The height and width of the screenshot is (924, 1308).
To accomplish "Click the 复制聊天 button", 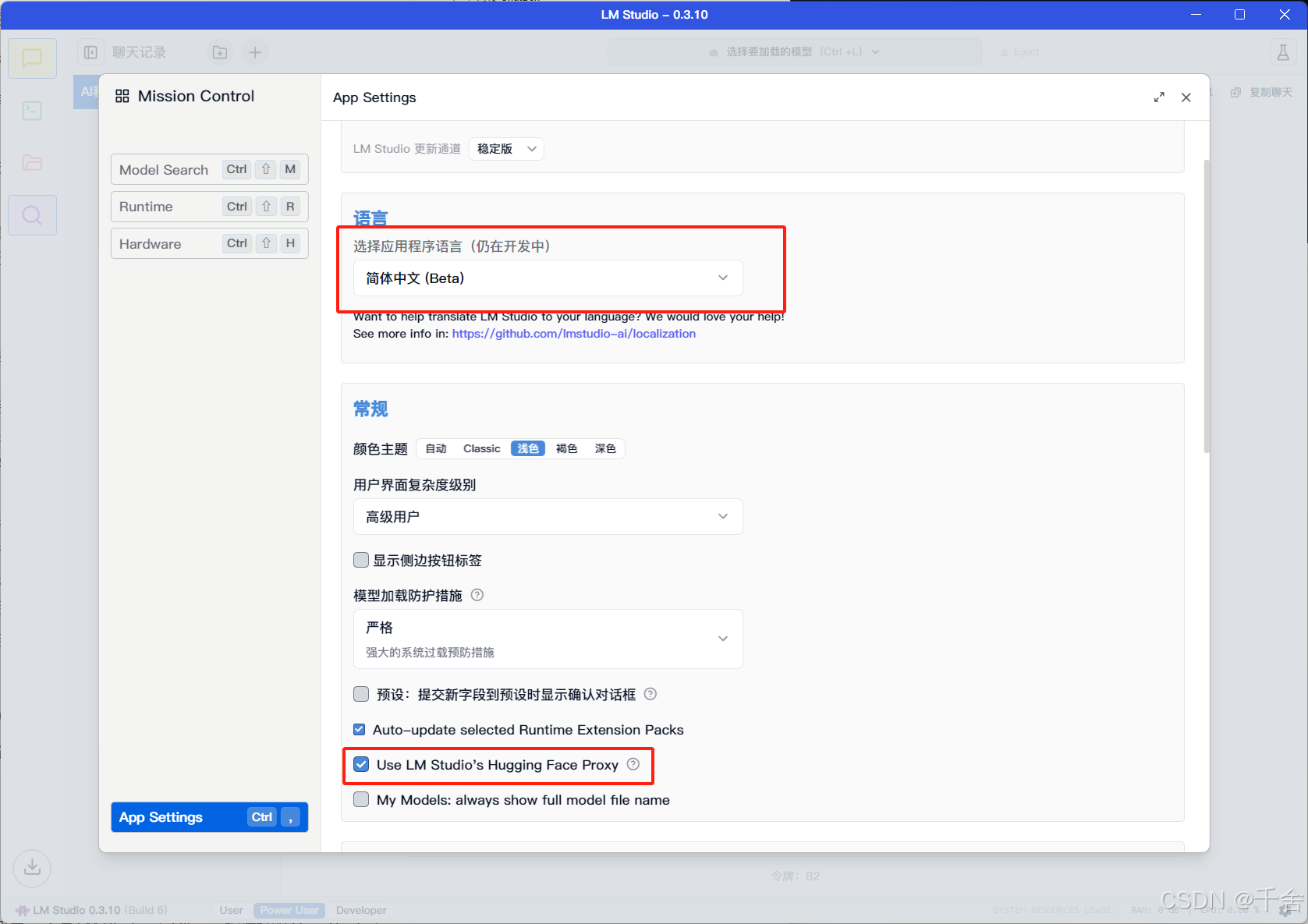I will (1261, 92).
